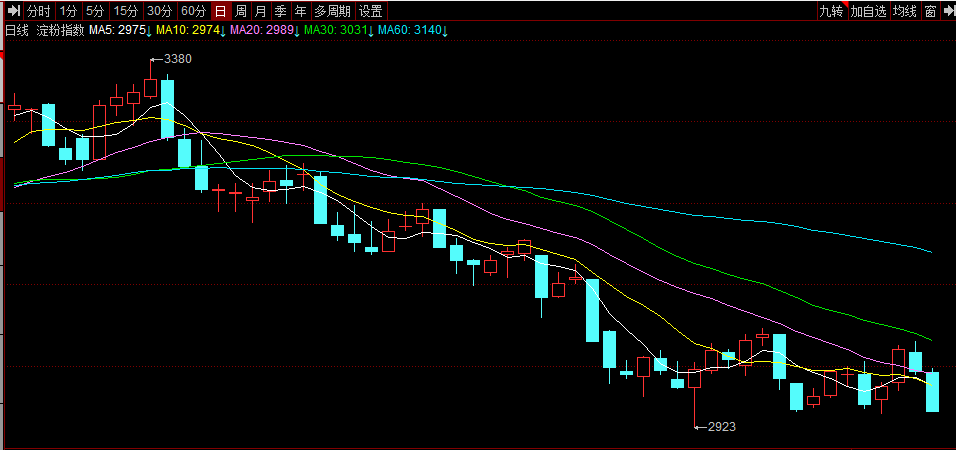Click the MA60: 3140 indicator label
956x450 pixels.
pyautogui.click(x=410, y=30)
